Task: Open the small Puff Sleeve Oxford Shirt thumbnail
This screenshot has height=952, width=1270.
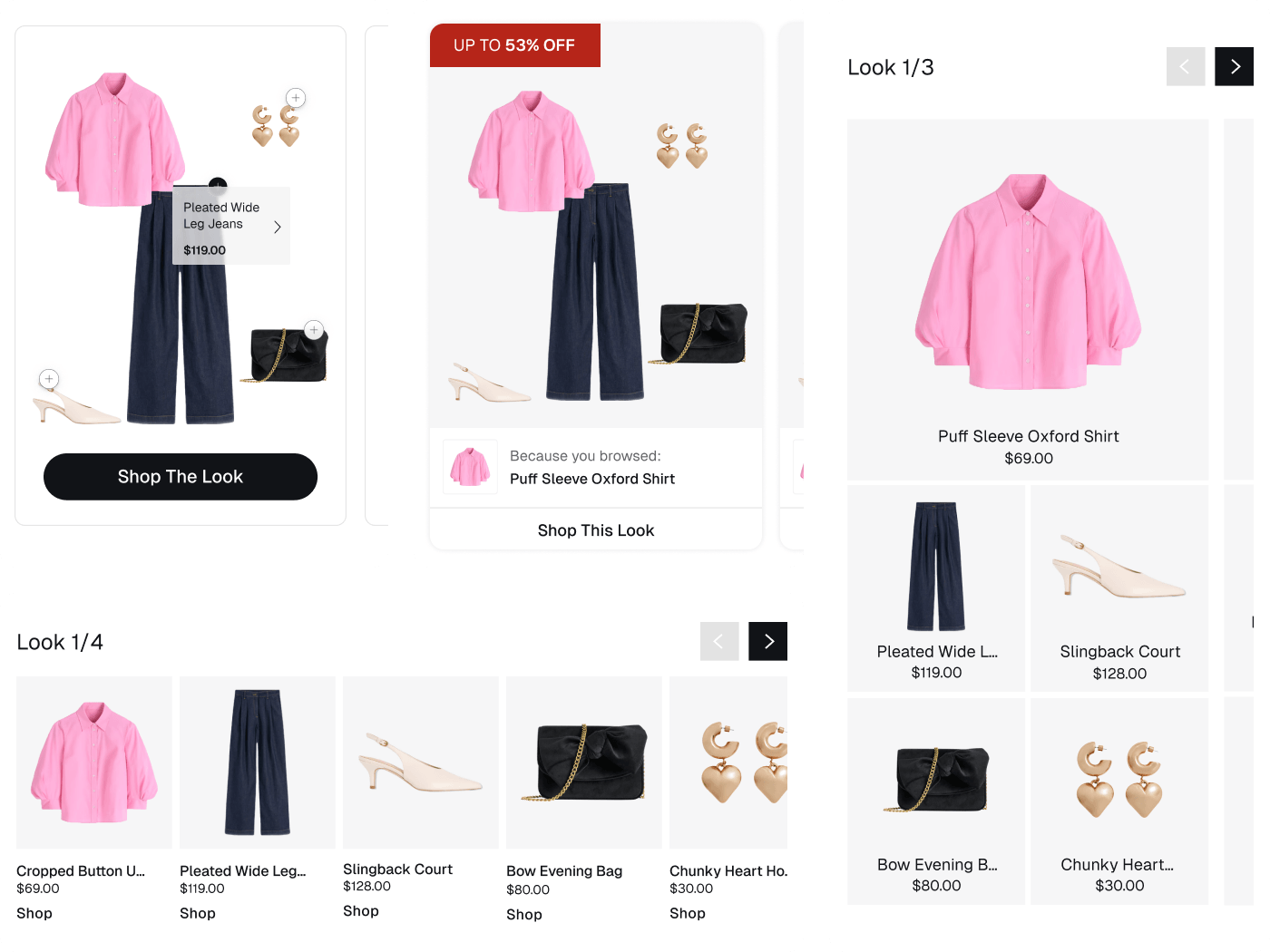Action: pos(470,467)
